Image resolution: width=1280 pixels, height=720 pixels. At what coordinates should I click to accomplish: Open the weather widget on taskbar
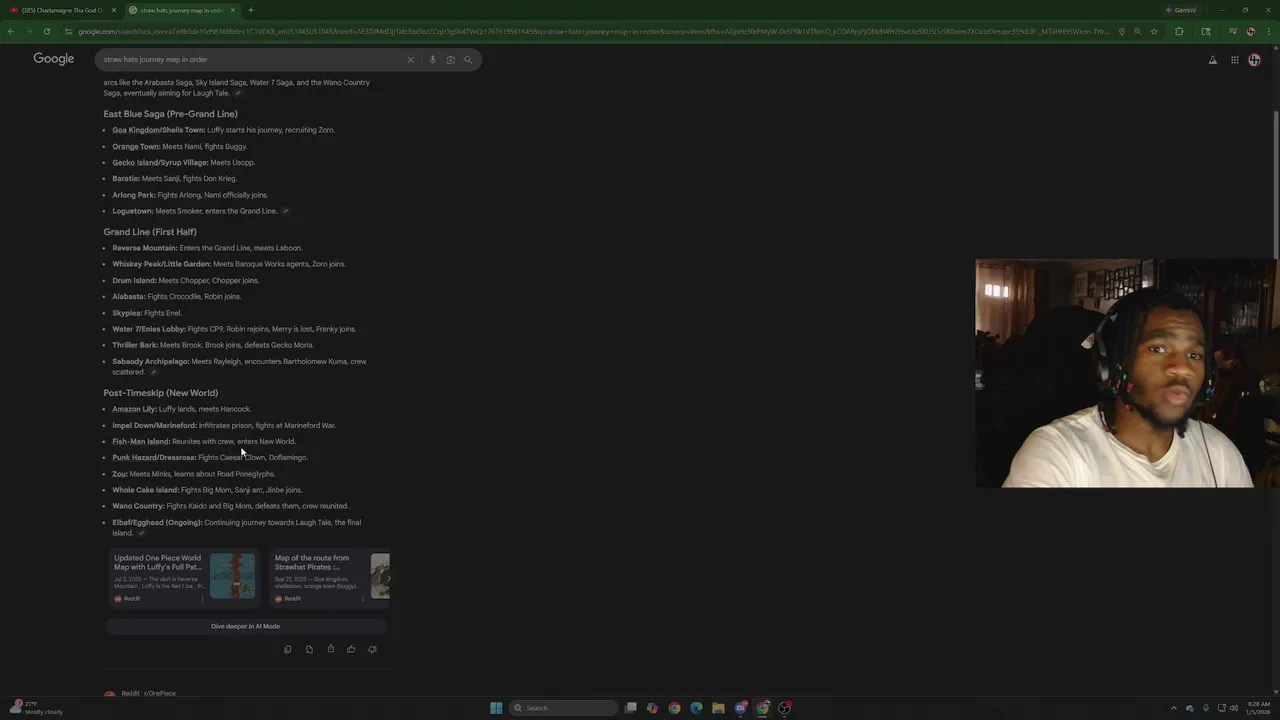coord(35,708)
